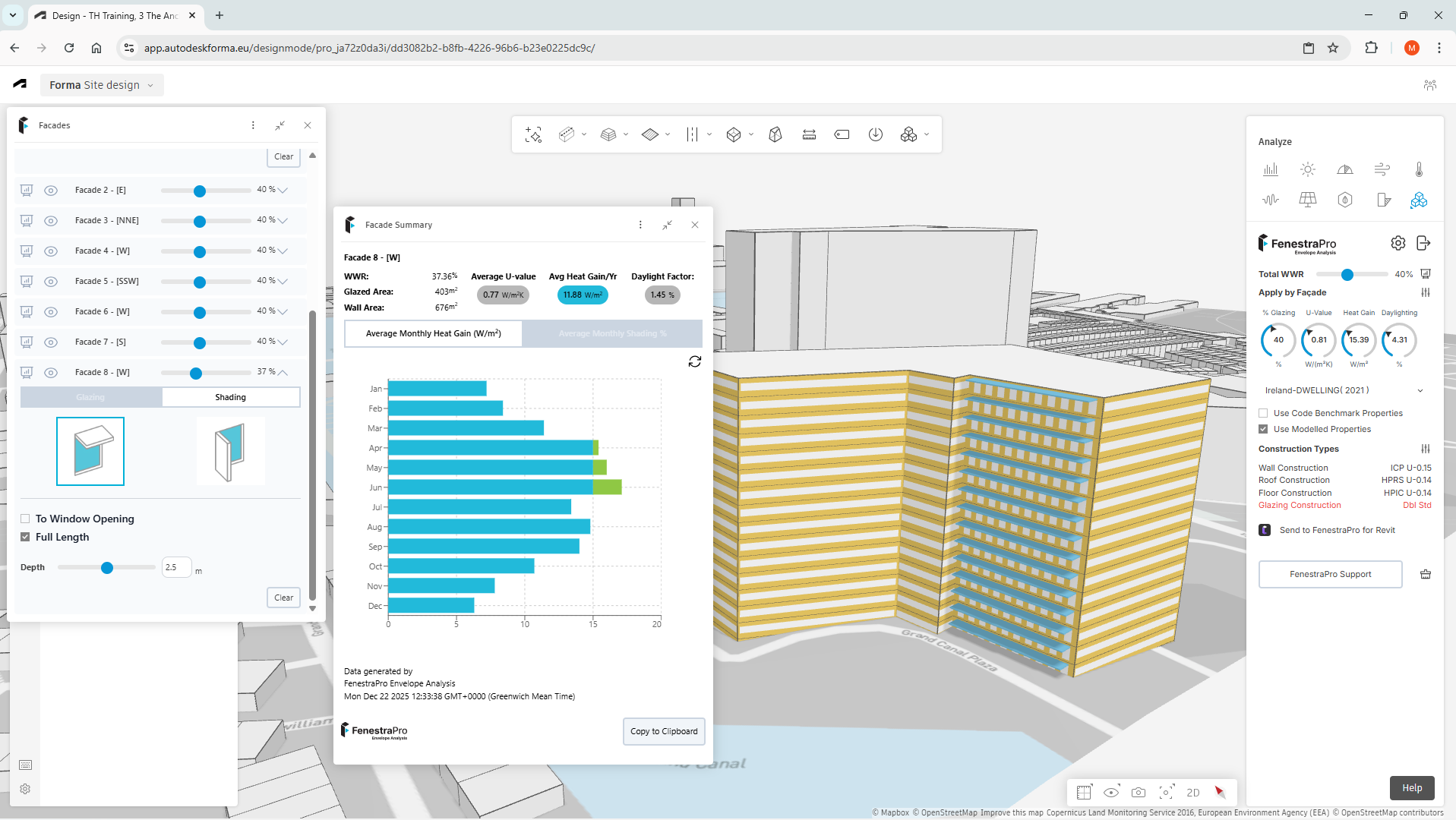
Task: Switch to the Glazing tab
Action: [x=90, y=397]
